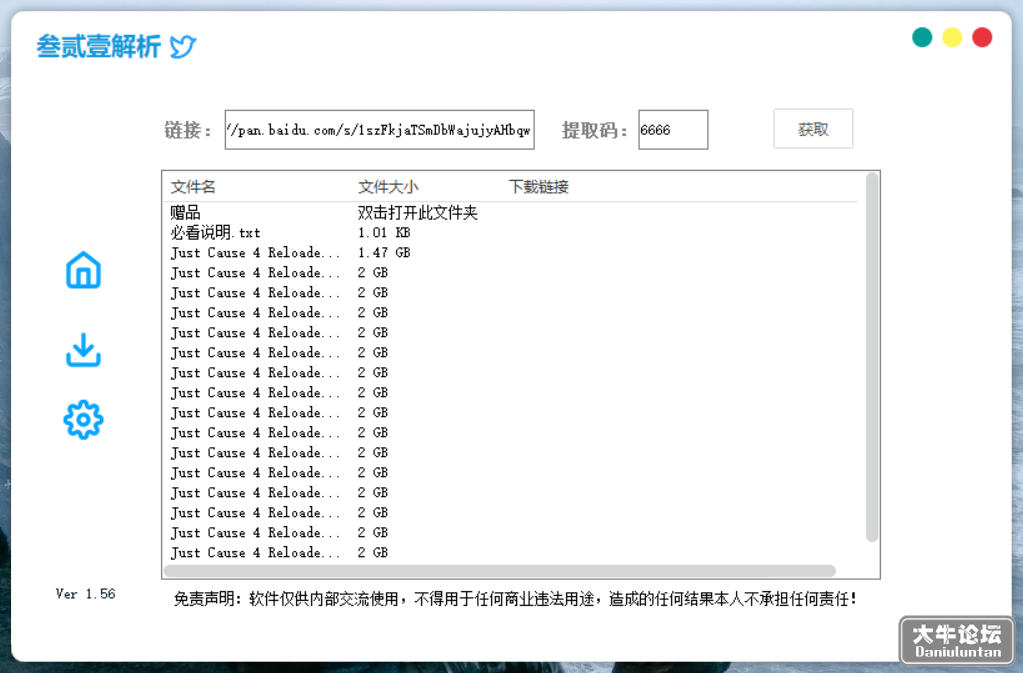
Task: Click the 叁贰壹解析 app title
Action: (99, 47)
